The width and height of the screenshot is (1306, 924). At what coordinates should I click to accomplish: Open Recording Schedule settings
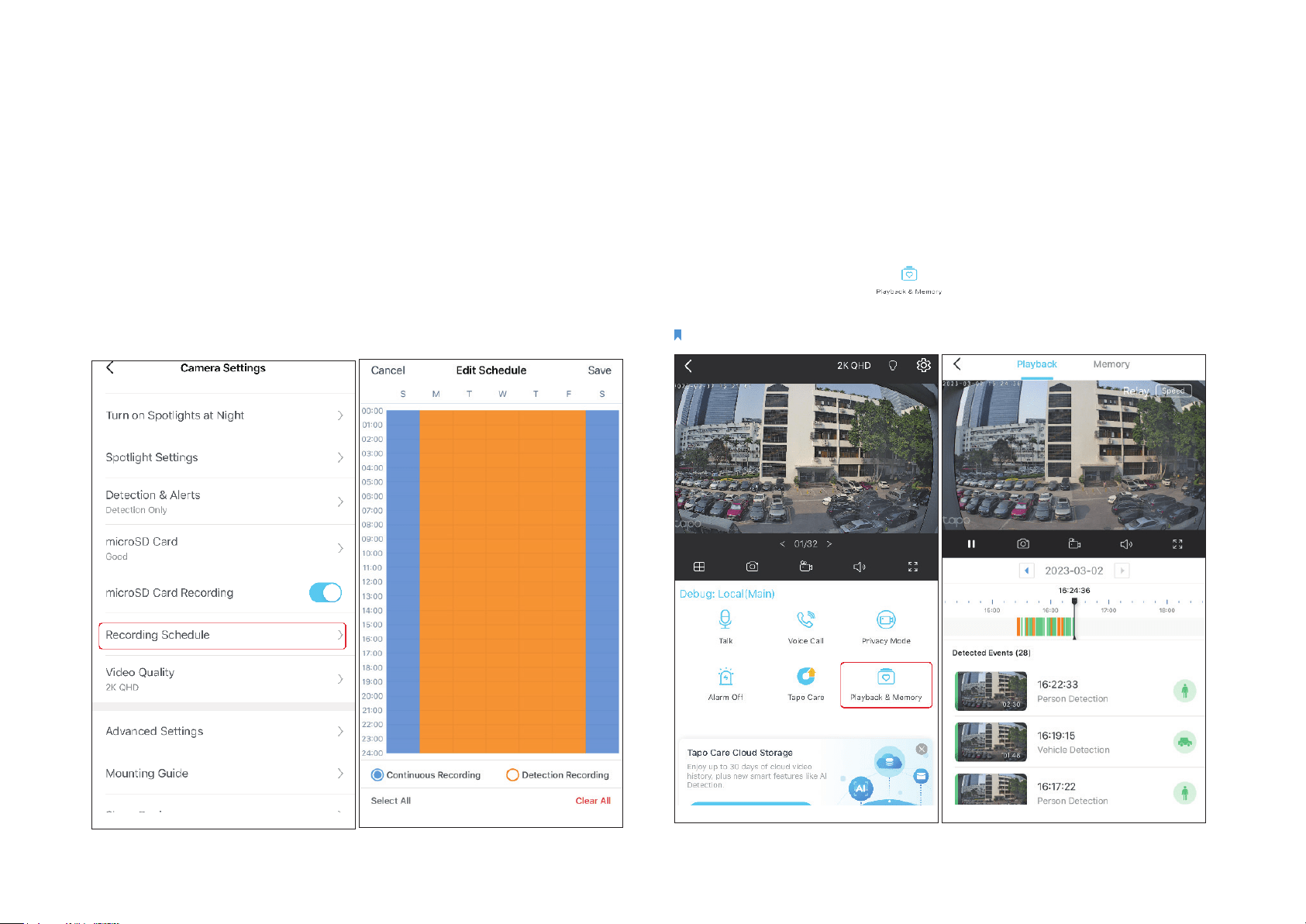(222, 636)
